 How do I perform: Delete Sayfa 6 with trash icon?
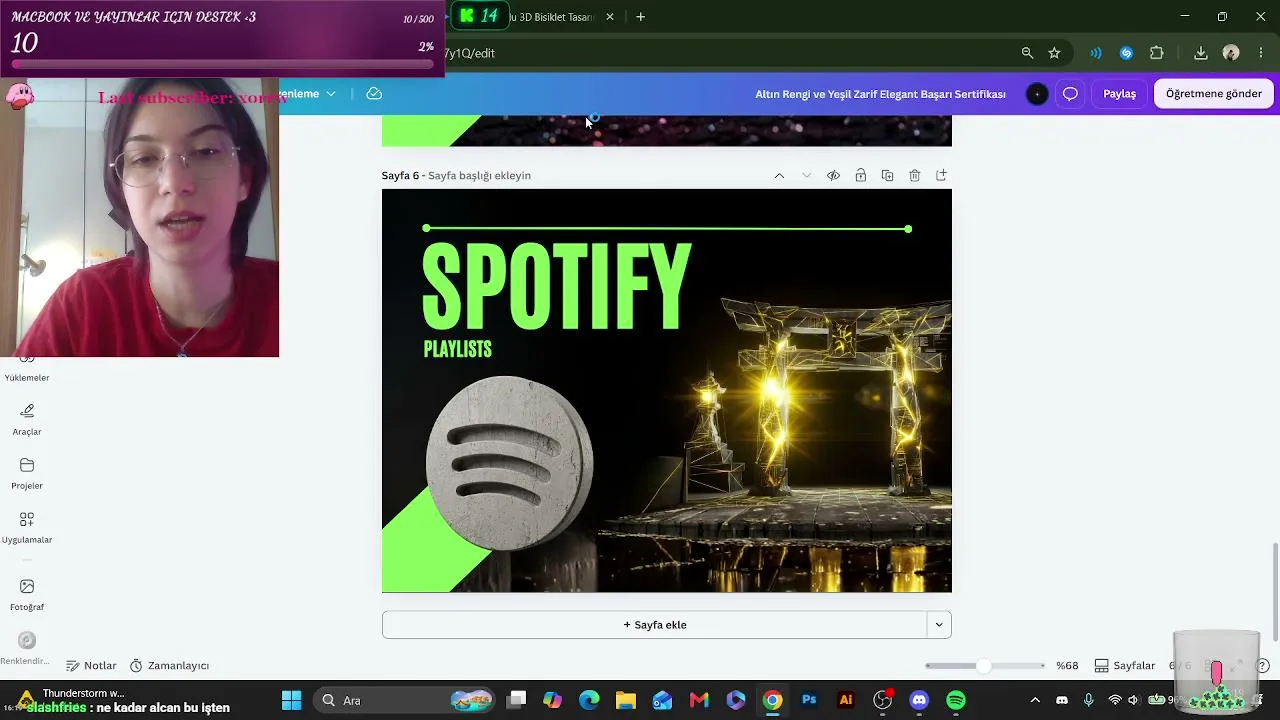pyautogui.click(x=914, y=176)
